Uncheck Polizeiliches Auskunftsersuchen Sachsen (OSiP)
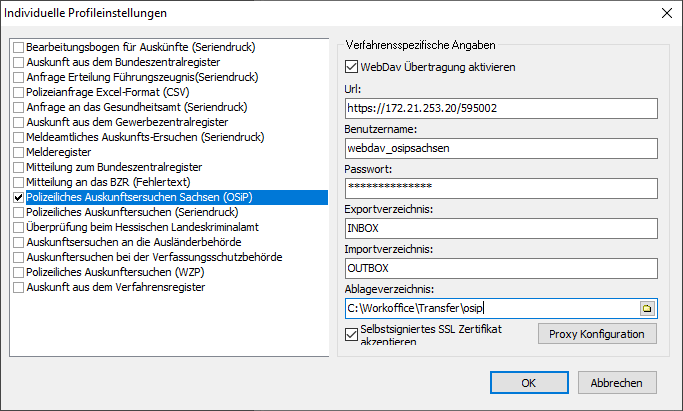The width and height of the screenshot is (683, 411). tap(19, 198)
